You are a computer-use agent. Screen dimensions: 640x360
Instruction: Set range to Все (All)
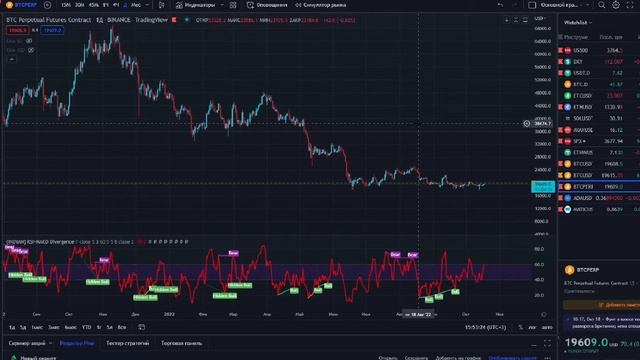point(122,327)
